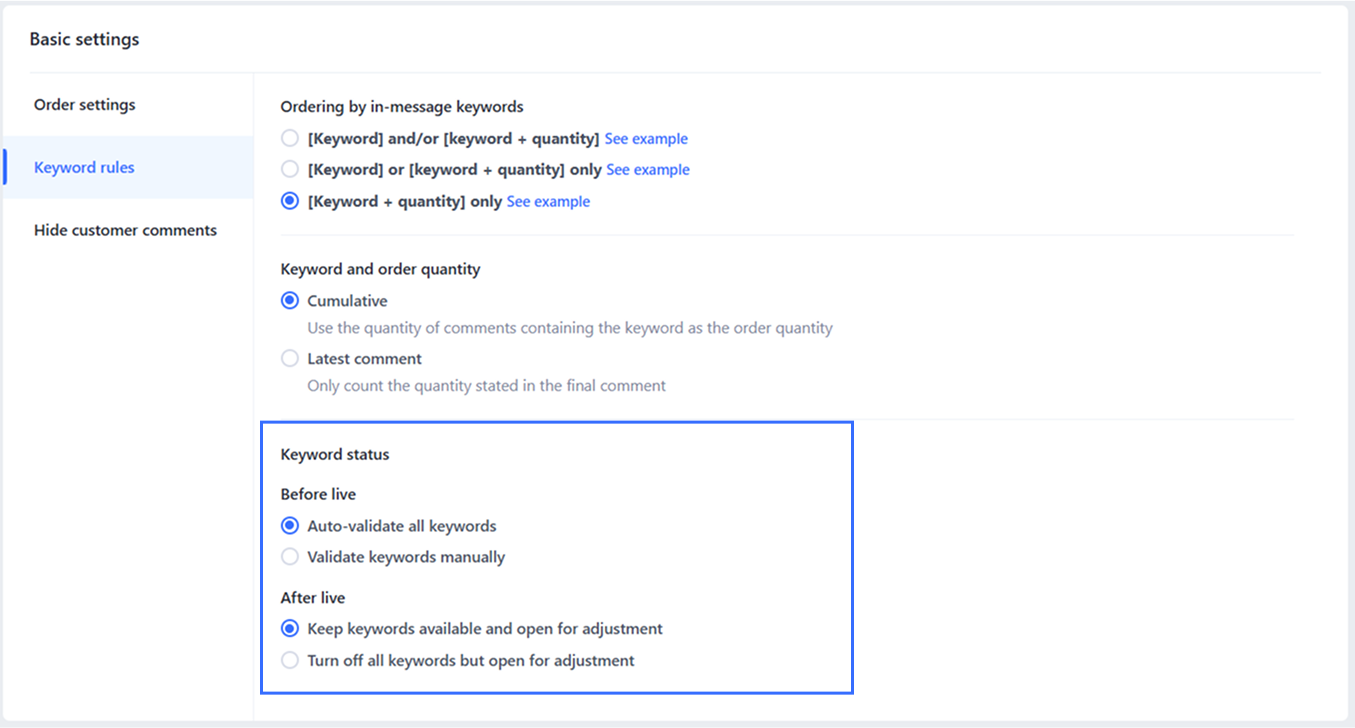Choose Turn off all keywords after live
Image resolution: width=1355 pixels, height=728 pixels.
click(290, 660)
